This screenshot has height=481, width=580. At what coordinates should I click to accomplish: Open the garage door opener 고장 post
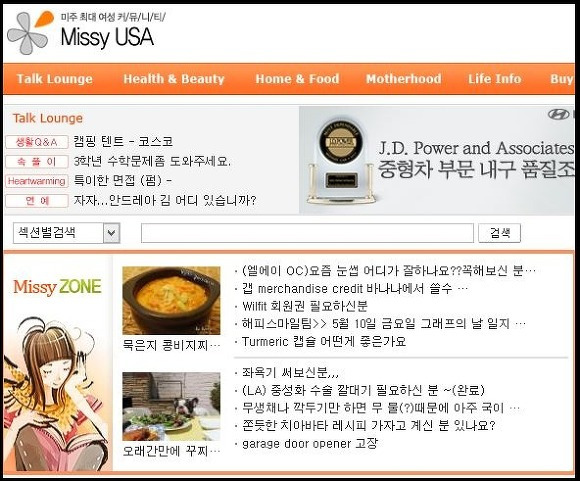tap(310, 443)
